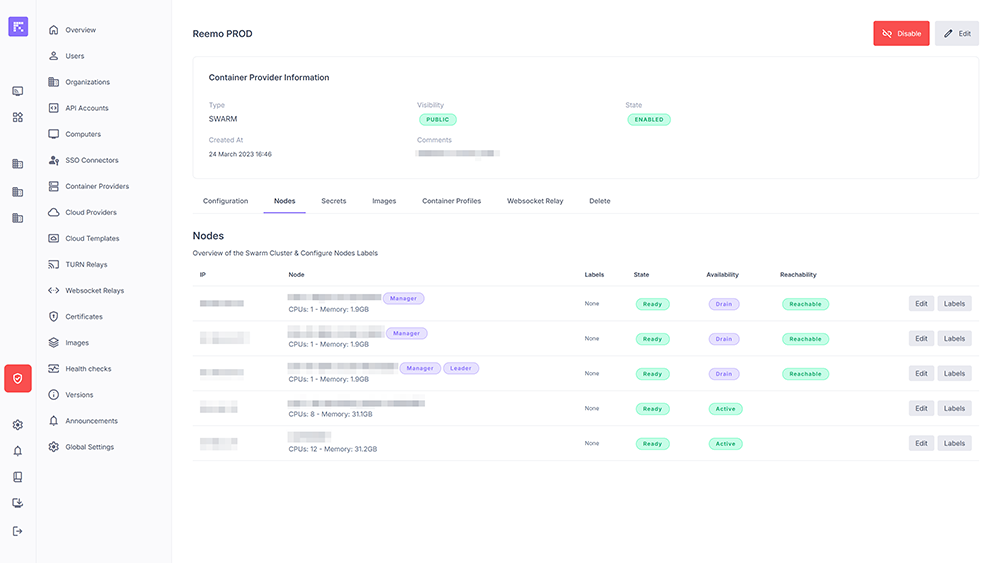The height and width of the screenshot is (563, 1000).
Task: Open Container Providers in sidebar
Action: tap(96, 186)
